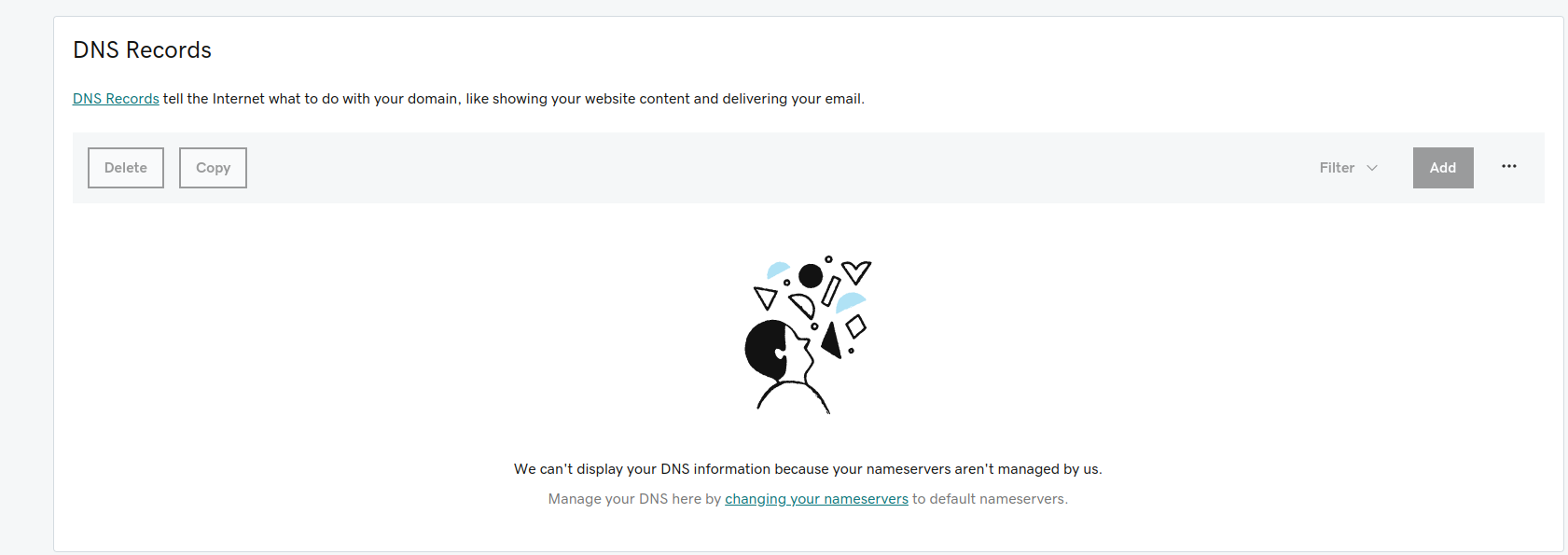Click the nameservers aren't managed message
1568x555 pixels.
tap(808, 469)
